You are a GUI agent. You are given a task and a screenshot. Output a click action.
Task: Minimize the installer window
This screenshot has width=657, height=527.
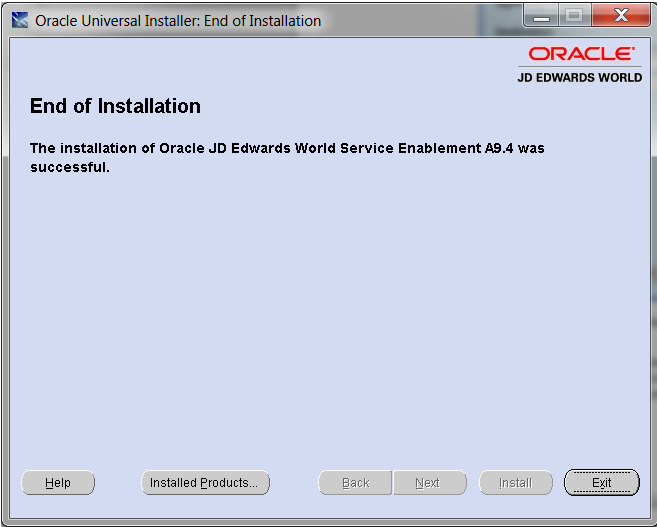[541, 15]
